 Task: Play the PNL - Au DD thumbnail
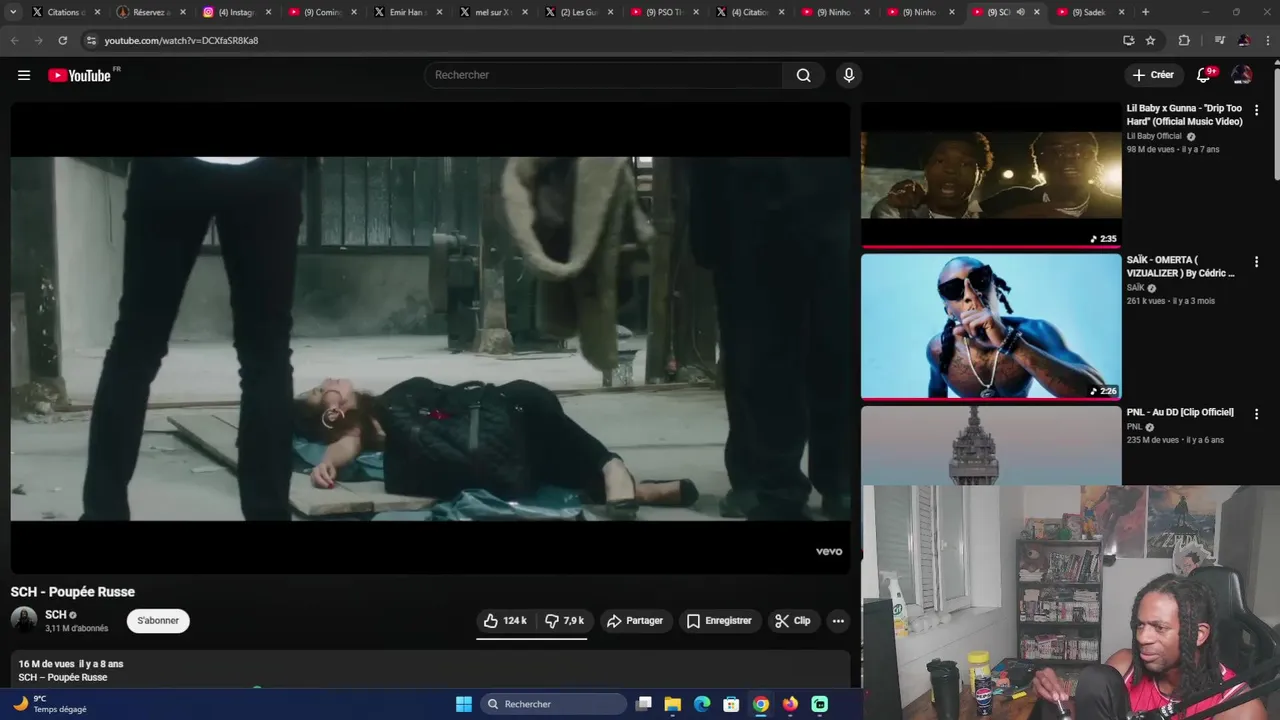click(991, 445)
